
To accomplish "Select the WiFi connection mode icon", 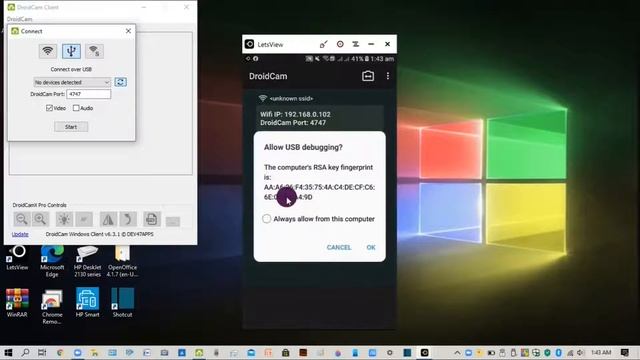I will (48, 51).
